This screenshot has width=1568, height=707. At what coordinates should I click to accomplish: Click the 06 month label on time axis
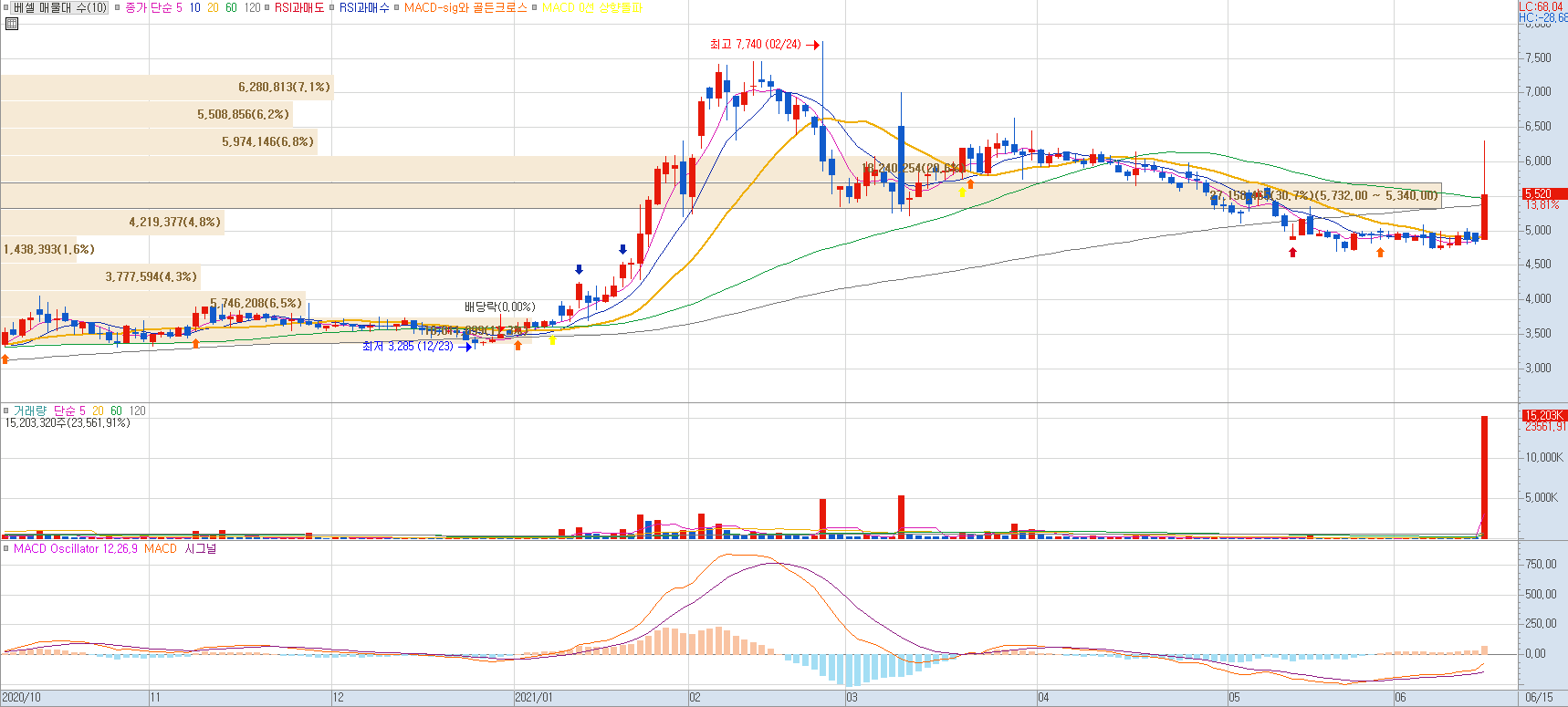coord(1400,698)
